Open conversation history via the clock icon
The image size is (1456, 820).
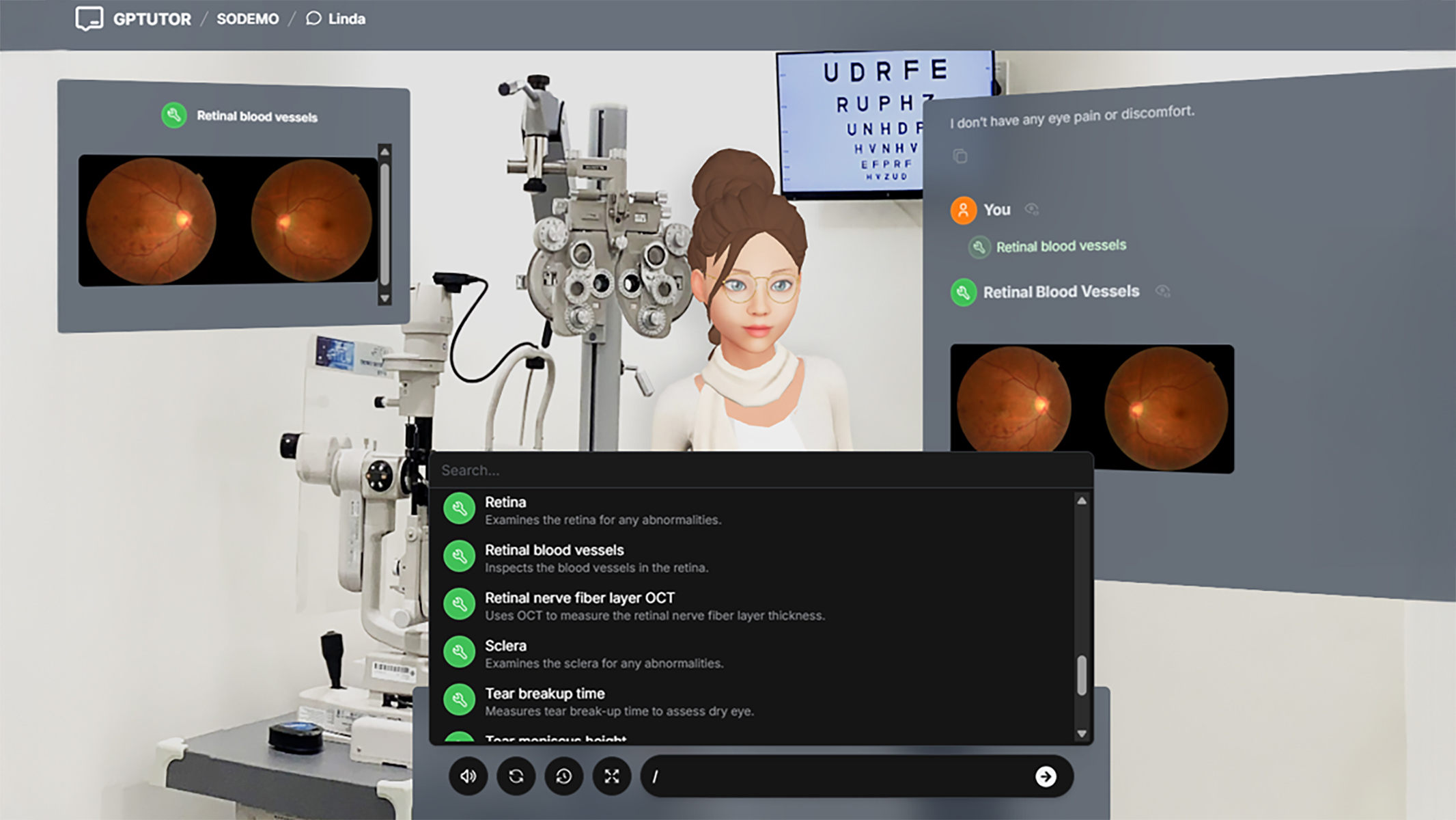(564, 776)
